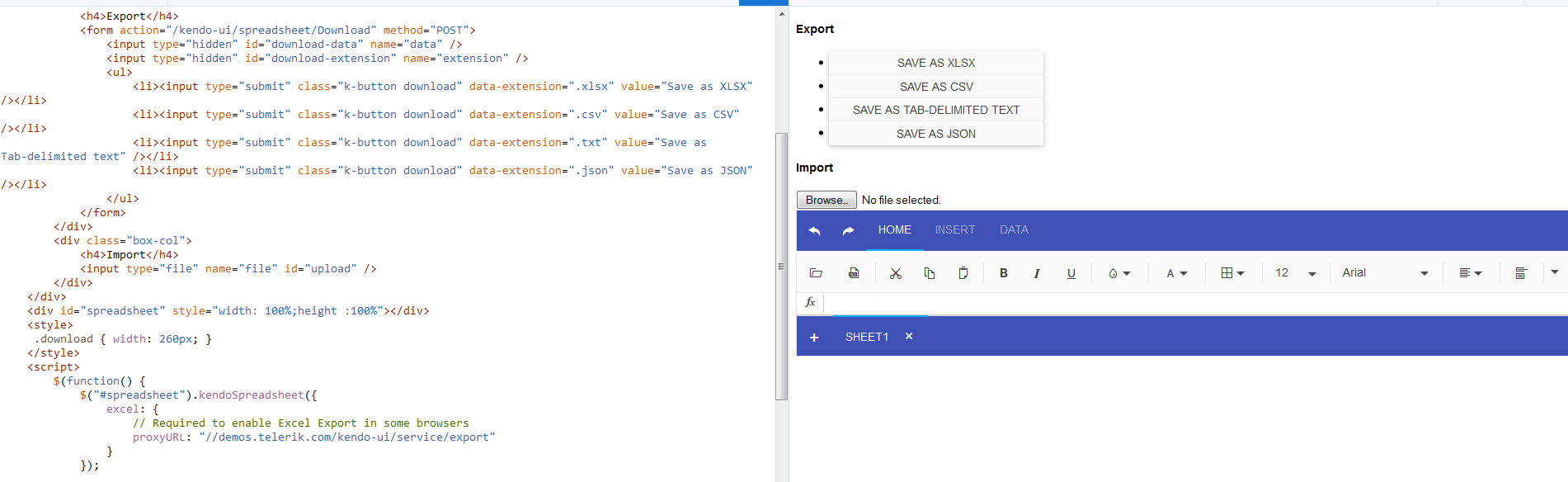This screenshot has width=1568, height=482.
Task: Click the redo arrow icon
Action: pyautogui.click(x=848, y=231)
